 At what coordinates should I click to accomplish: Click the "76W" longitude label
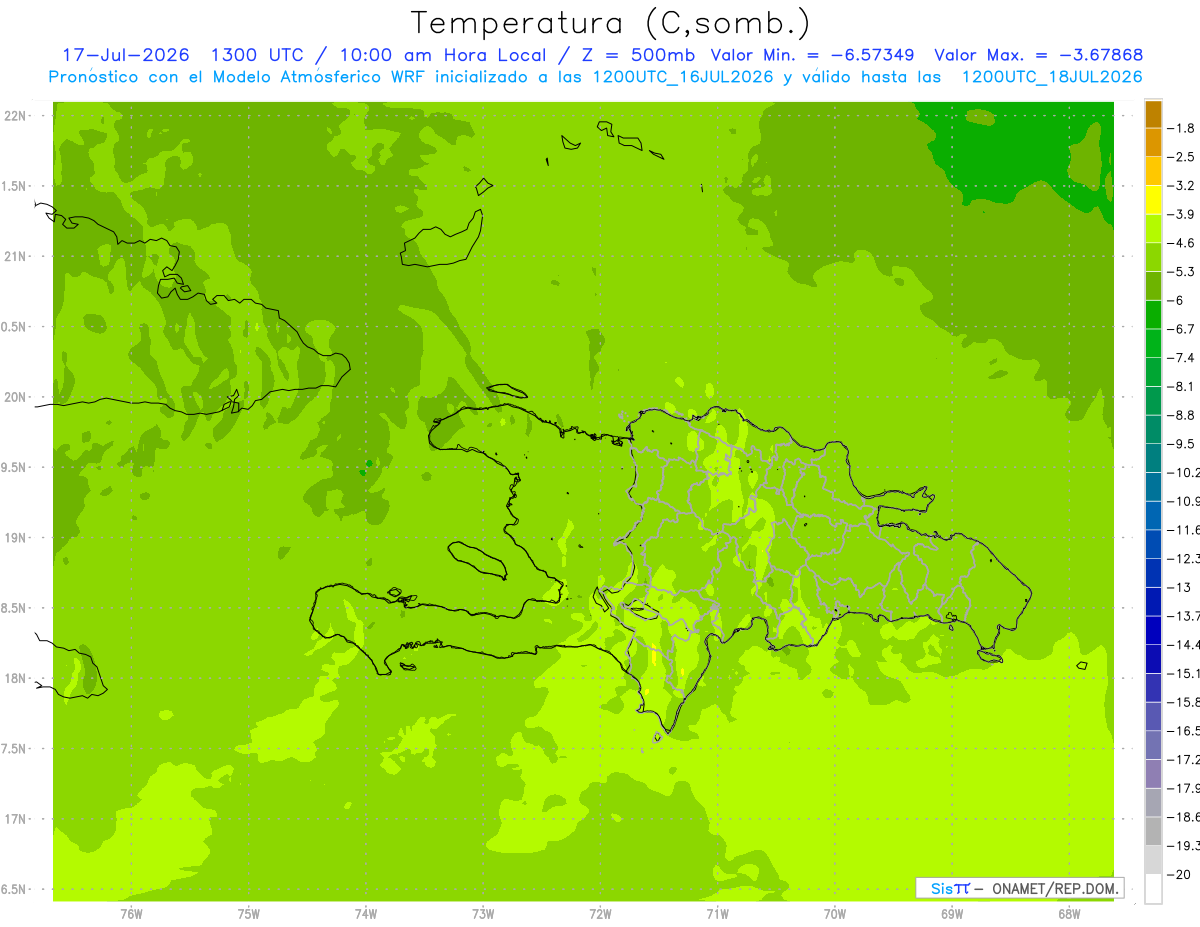[131, 914]
